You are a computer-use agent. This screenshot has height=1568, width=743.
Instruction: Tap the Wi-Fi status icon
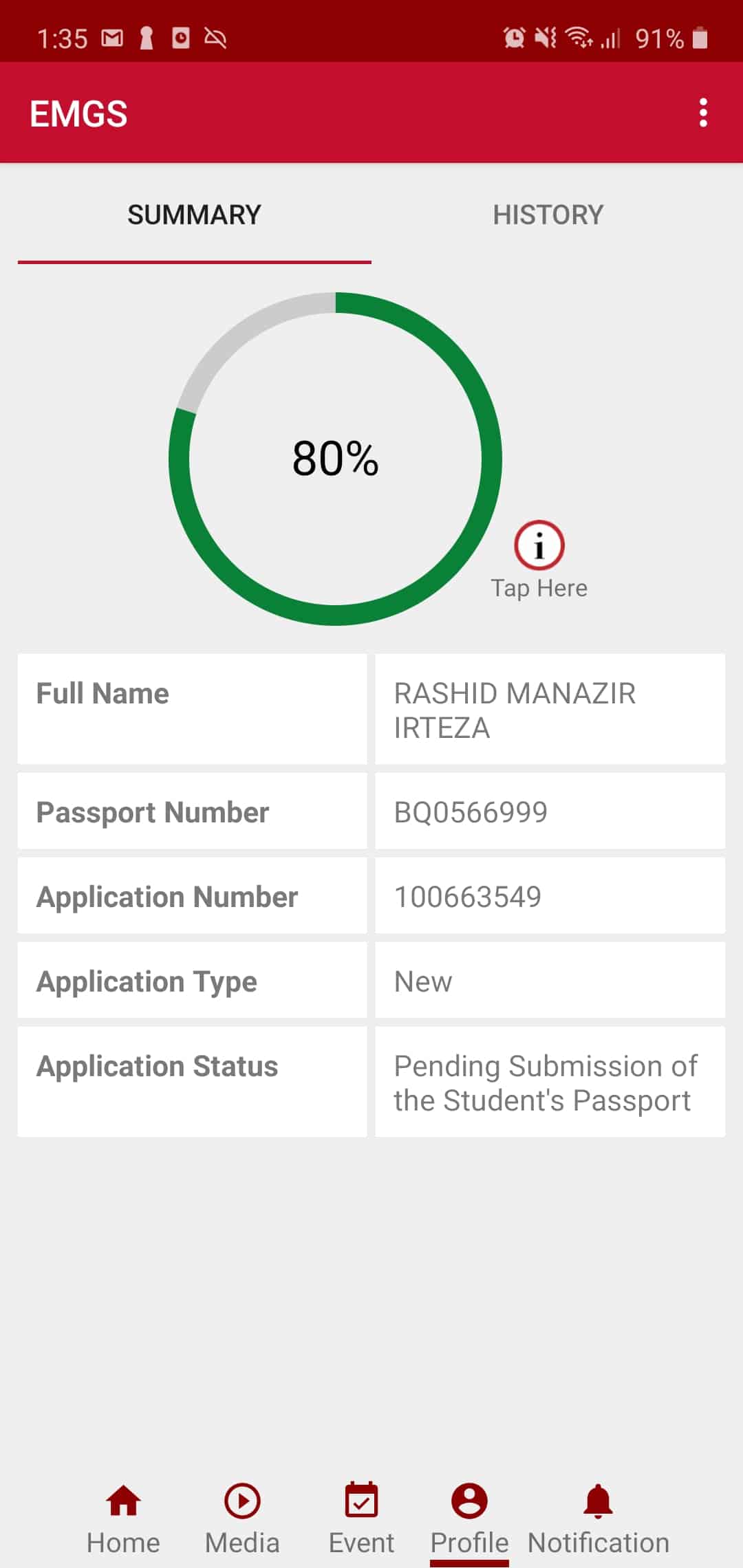tap(579, 38)
